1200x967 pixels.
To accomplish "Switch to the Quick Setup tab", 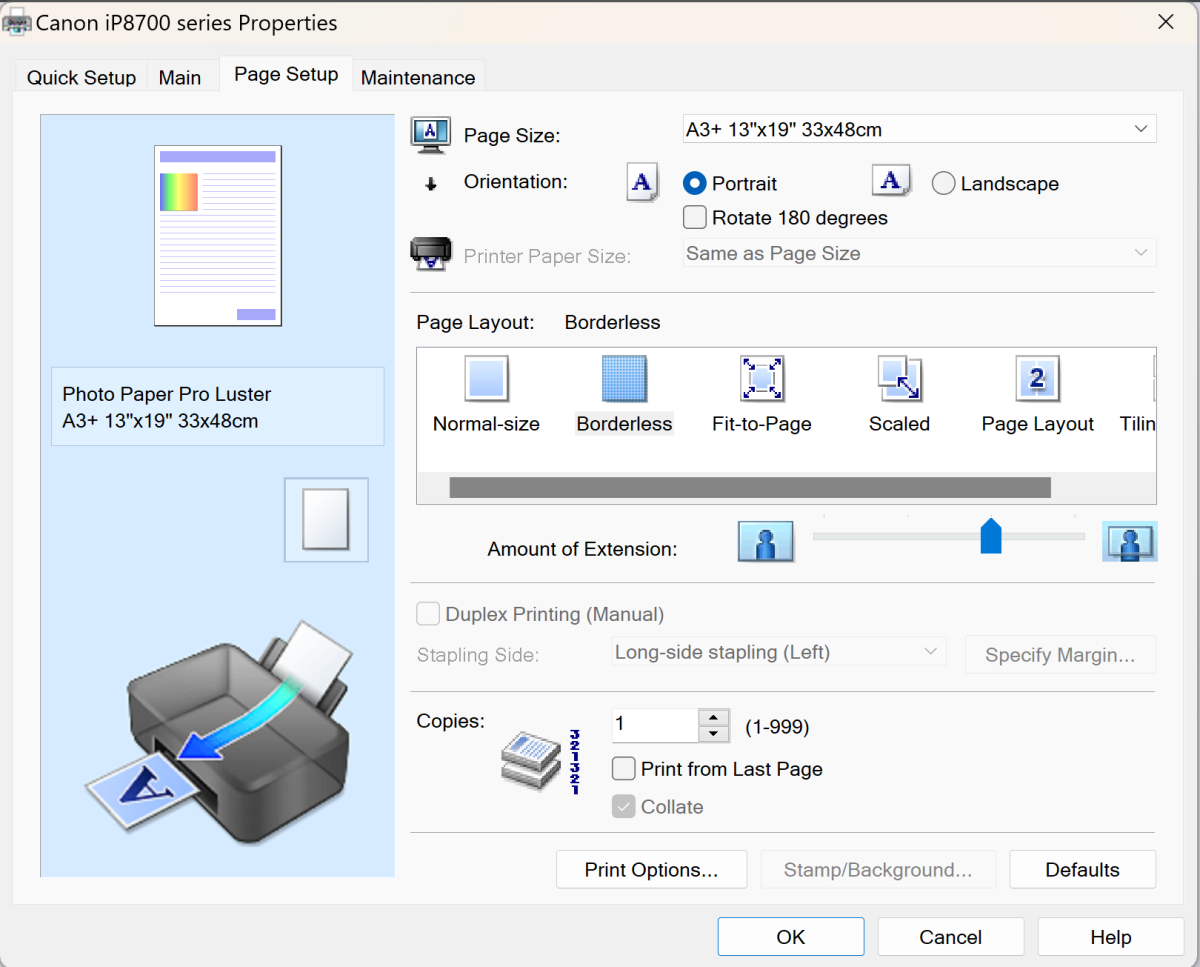I will [81, 78].
